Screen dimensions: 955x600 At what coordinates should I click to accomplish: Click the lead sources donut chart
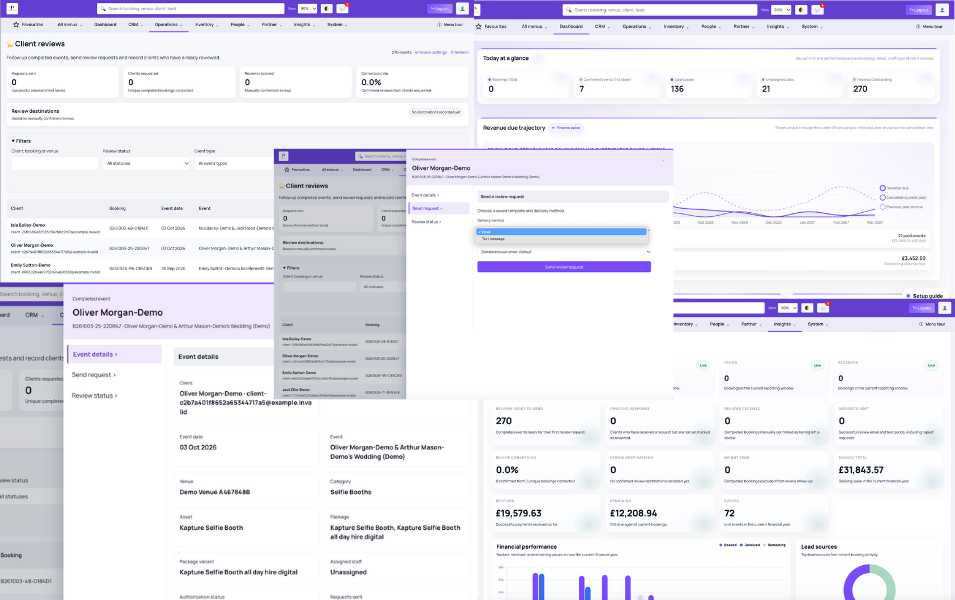pos(870,584)
